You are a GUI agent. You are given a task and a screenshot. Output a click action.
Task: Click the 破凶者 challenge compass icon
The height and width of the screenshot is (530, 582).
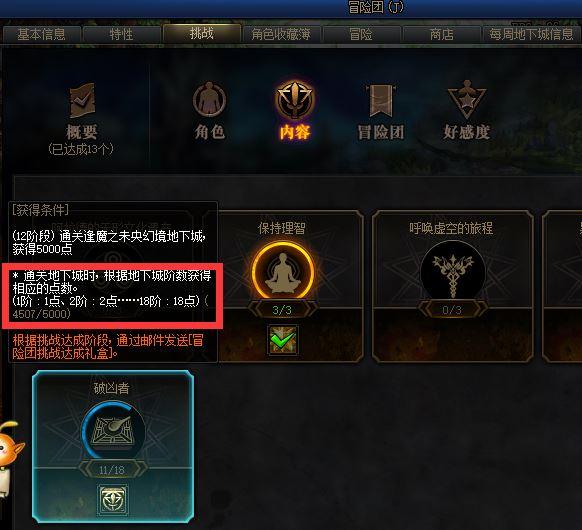[112, 431]
